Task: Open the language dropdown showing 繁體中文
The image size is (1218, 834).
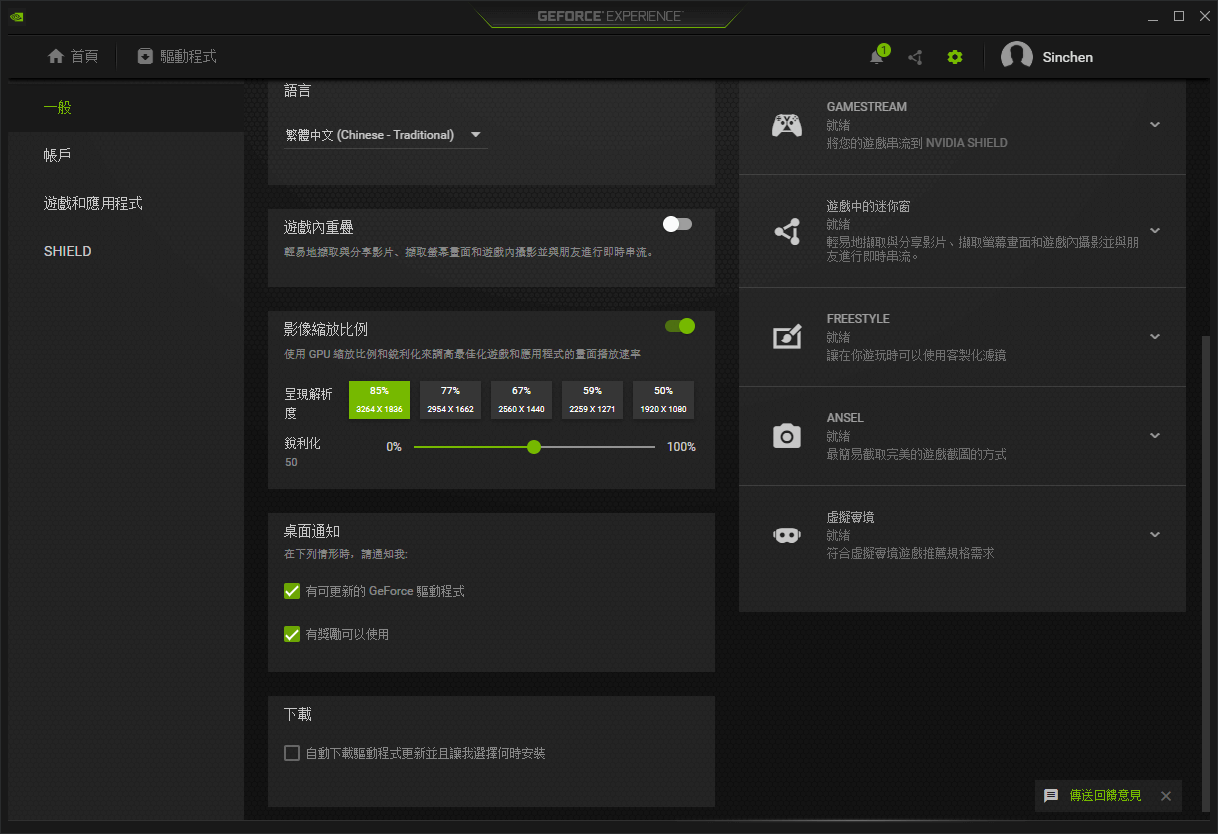Action: [385, 134]
